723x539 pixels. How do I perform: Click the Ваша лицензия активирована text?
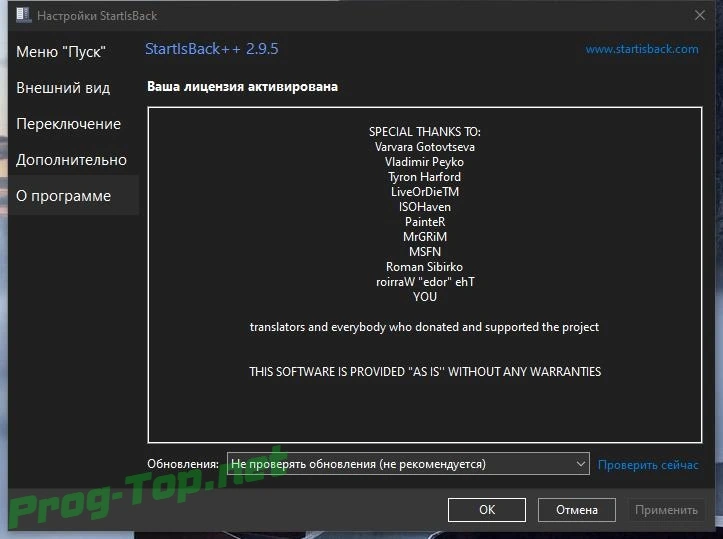click(243, 87)
